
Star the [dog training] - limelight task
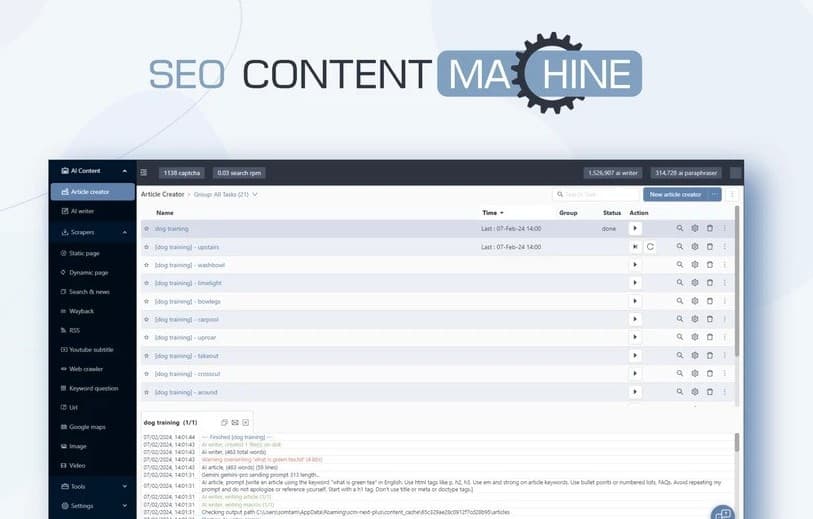pos(147,283)
